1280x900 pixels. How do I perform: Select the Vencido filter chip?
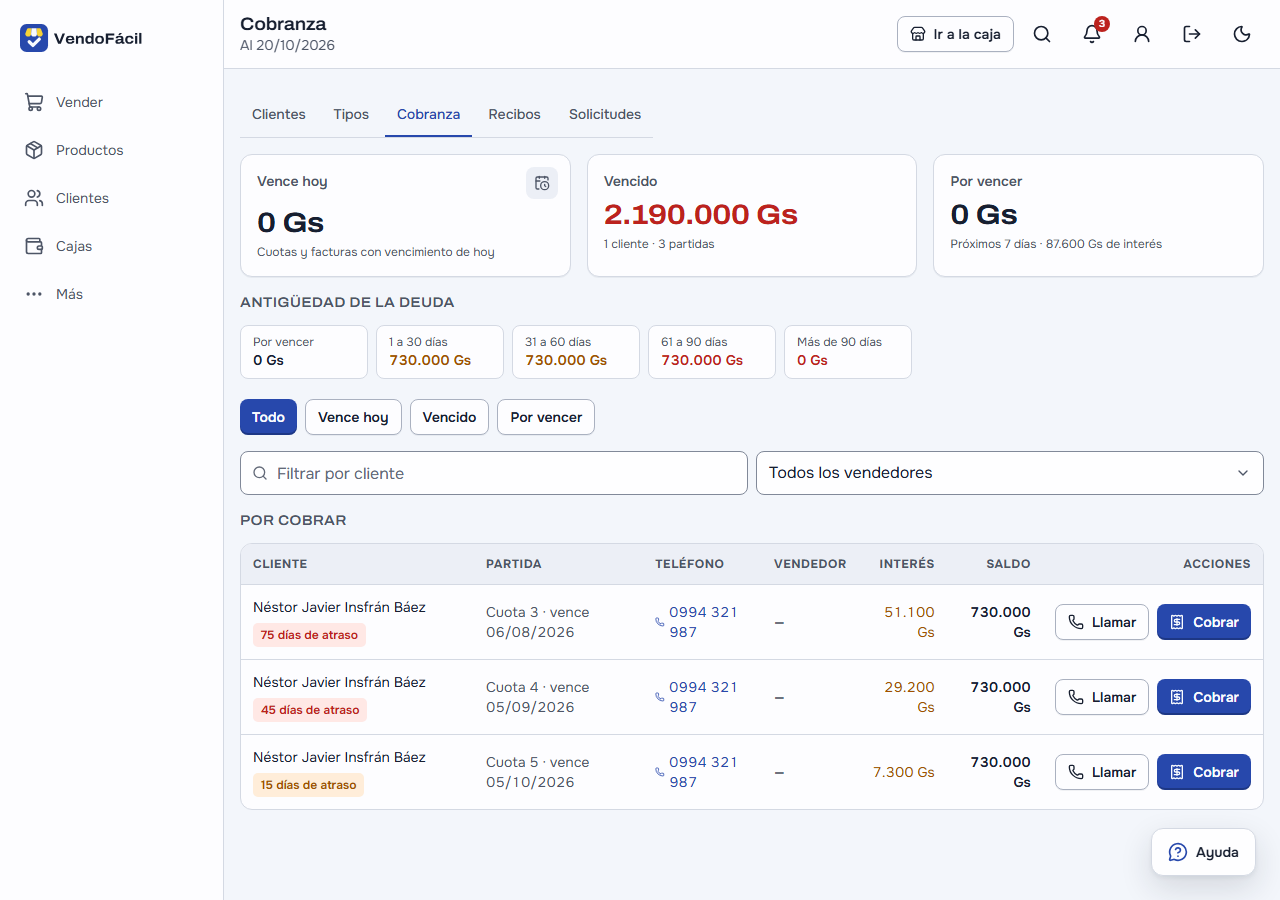click(x=449, y=417)
